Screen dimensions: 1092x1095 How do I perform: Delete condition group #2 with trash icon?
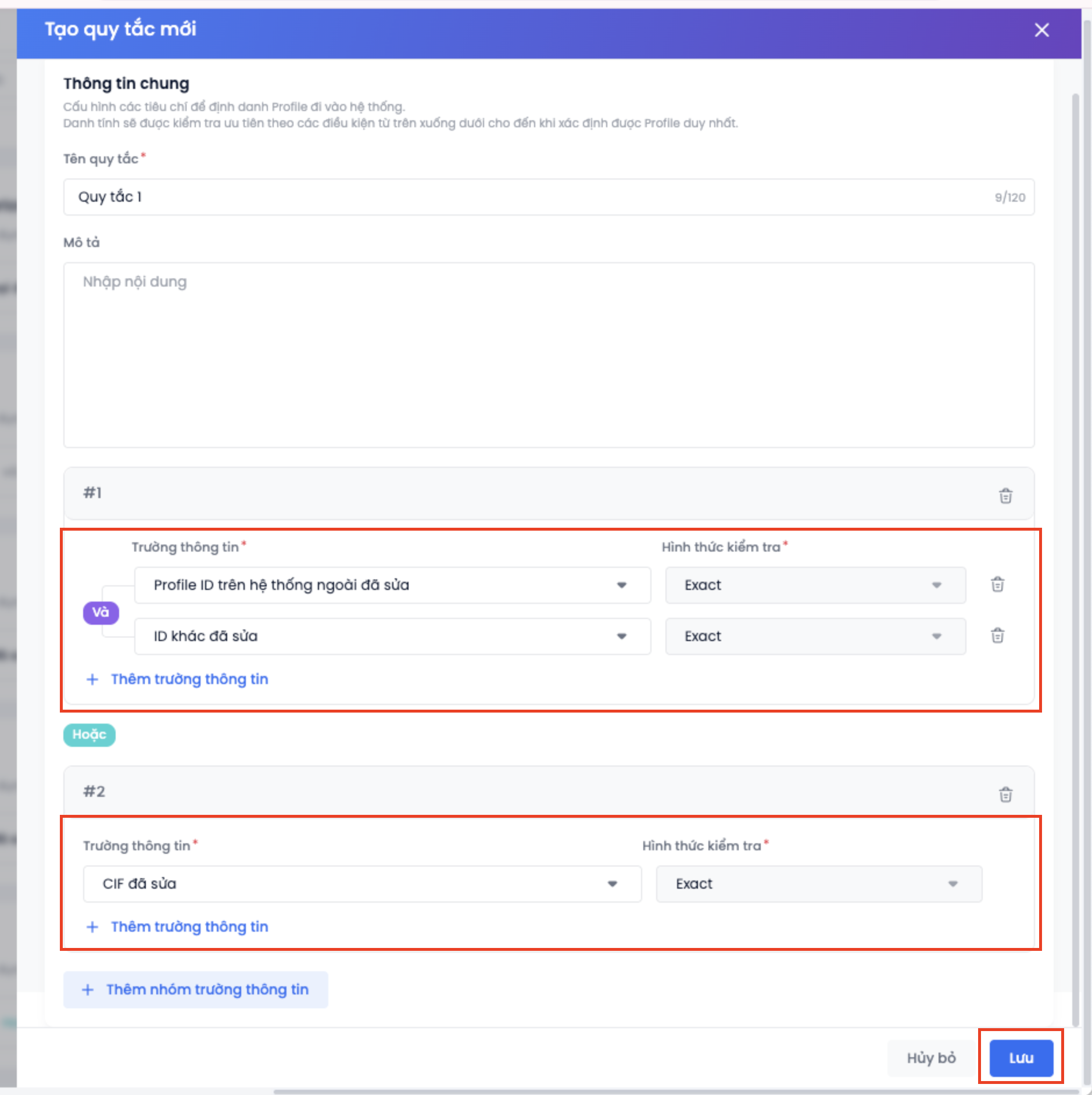[x=1005, y=794]
